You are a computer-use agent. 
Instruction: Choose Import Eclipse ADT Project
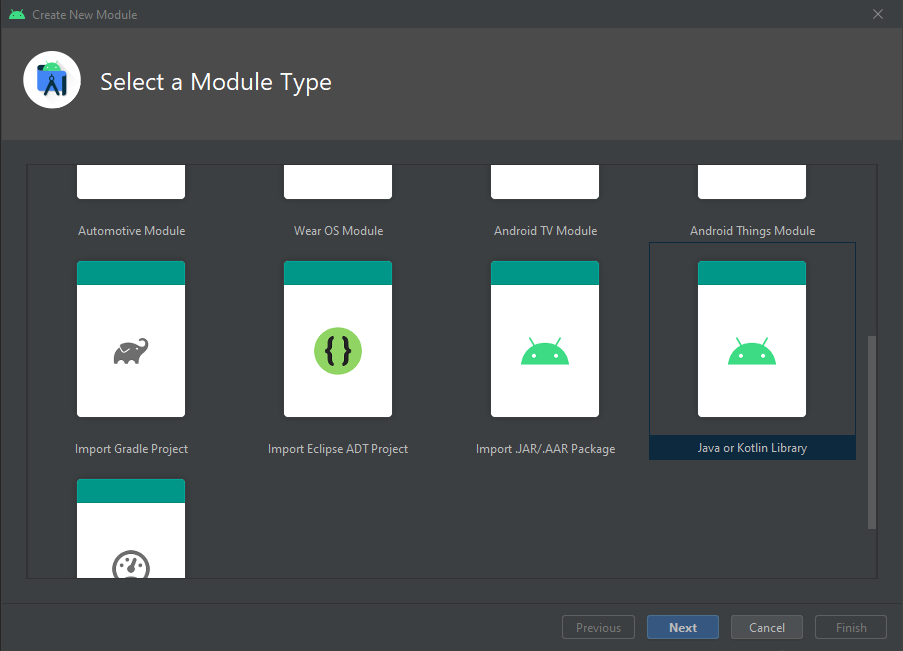coord(337,338)
